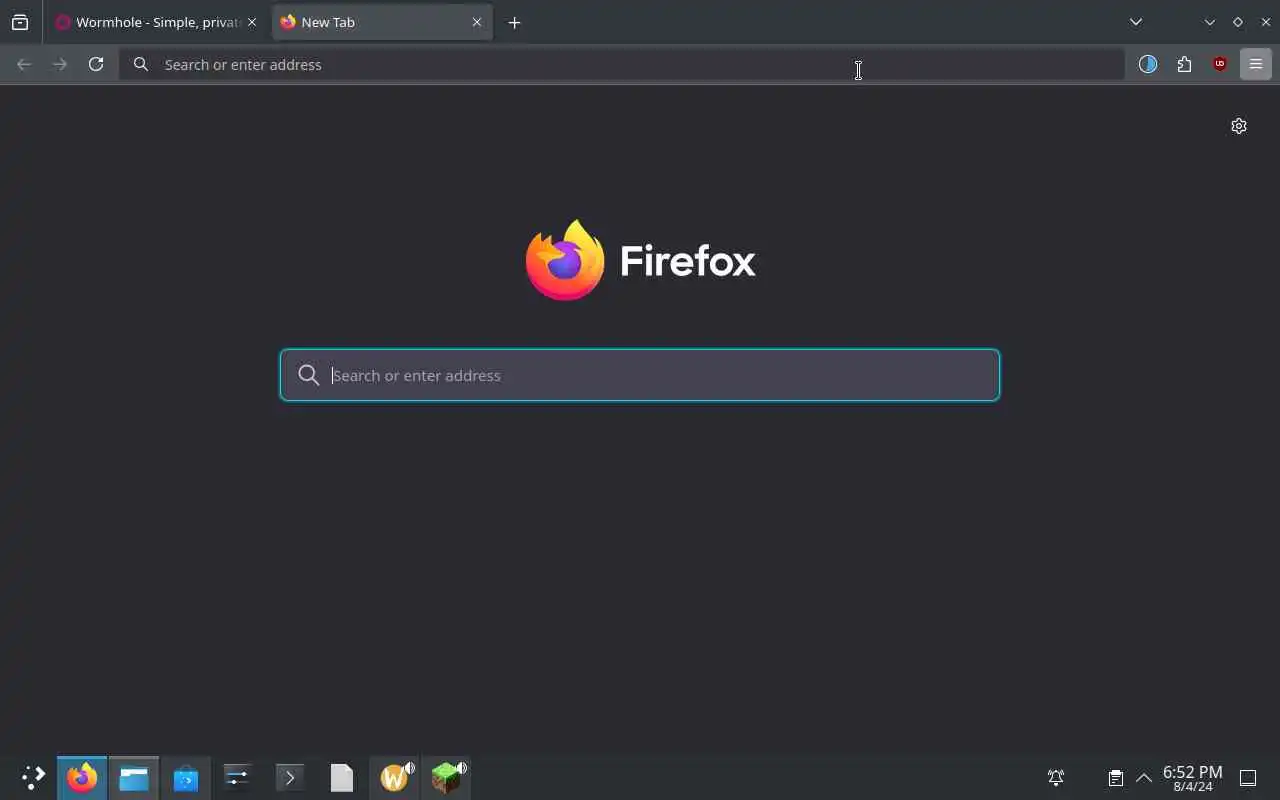The height and width of the screenshot is (800, 1280).
Task: Show desktop with the corner button
Action: click(1248, 777)
